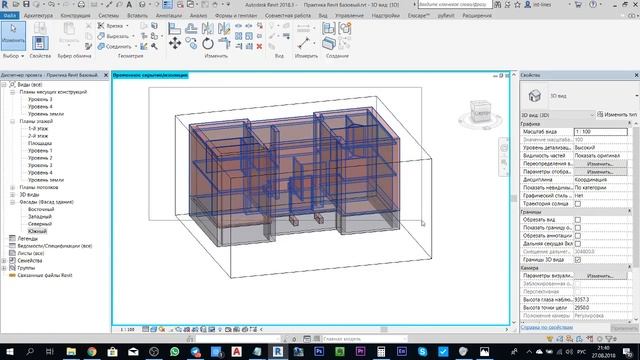Click the red Delete X icon in ribbon
640x360 pixels.
pyautogui.click(x=259, y=47)
